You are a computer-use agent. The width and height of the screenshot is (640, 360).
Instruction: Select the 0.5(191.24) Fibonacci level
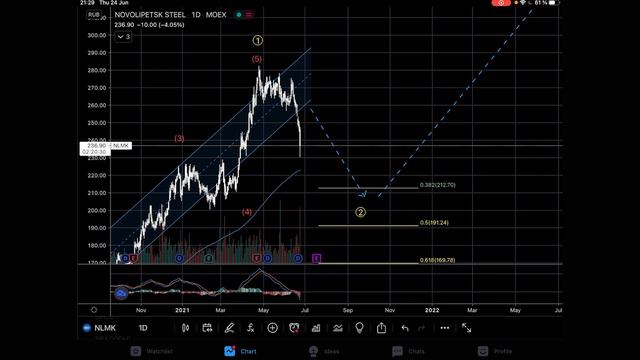[434, 222]
